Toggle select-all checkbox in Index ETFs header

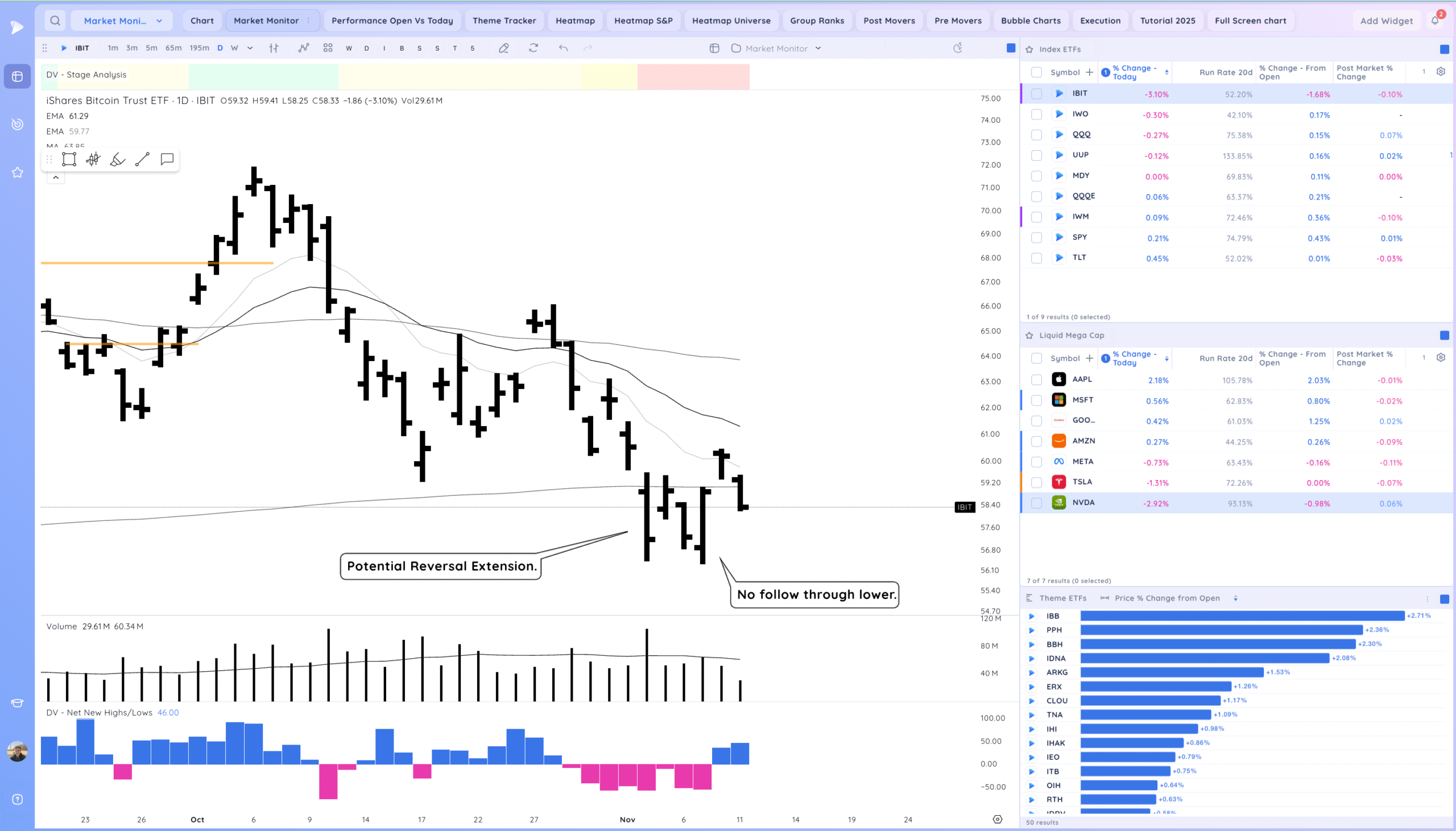(1037, 72)
